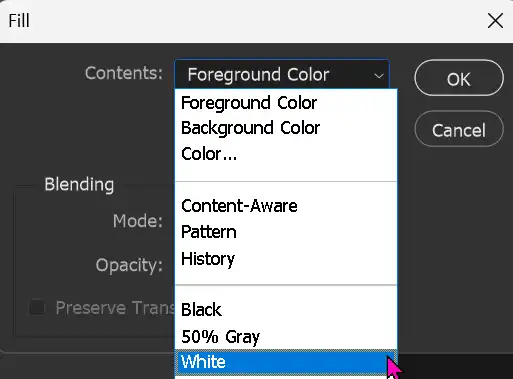Viewport: 513px width, 379px height.
Task: Cancel the Fill dialog
Action: [459, 129]
